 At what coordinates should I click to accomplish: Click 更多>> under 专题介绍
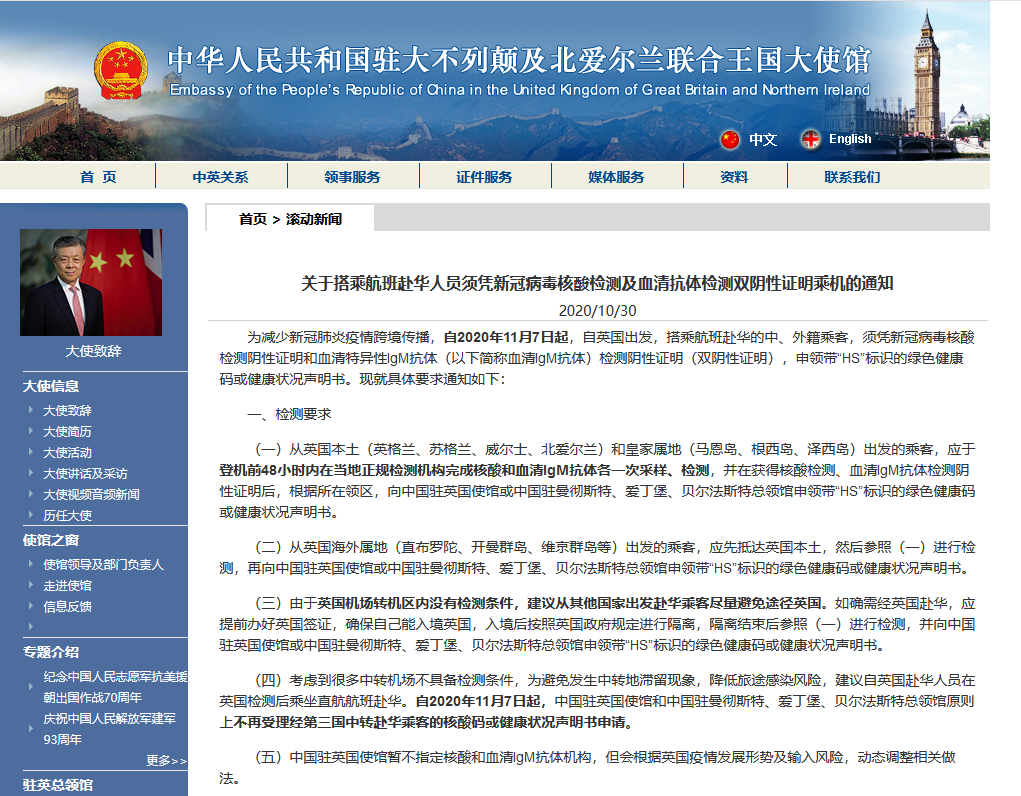point(166,761)
